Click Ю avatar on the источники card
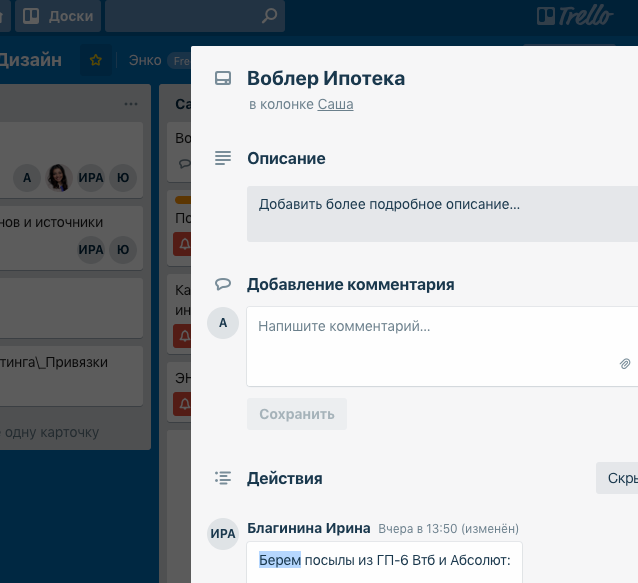The height and width of the screenshot is (583, 638). 123,249
